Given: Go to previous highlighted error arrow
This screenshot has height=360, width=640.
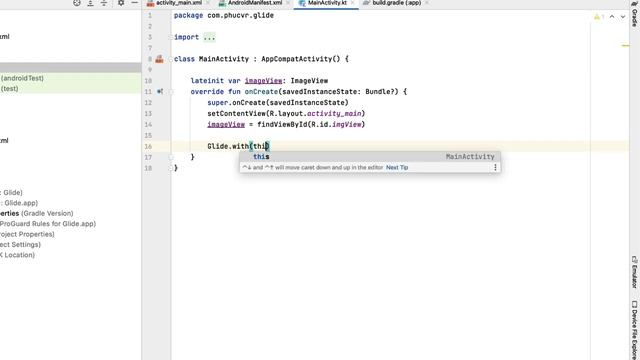Looking at the screenshot, I should [612, 17].
